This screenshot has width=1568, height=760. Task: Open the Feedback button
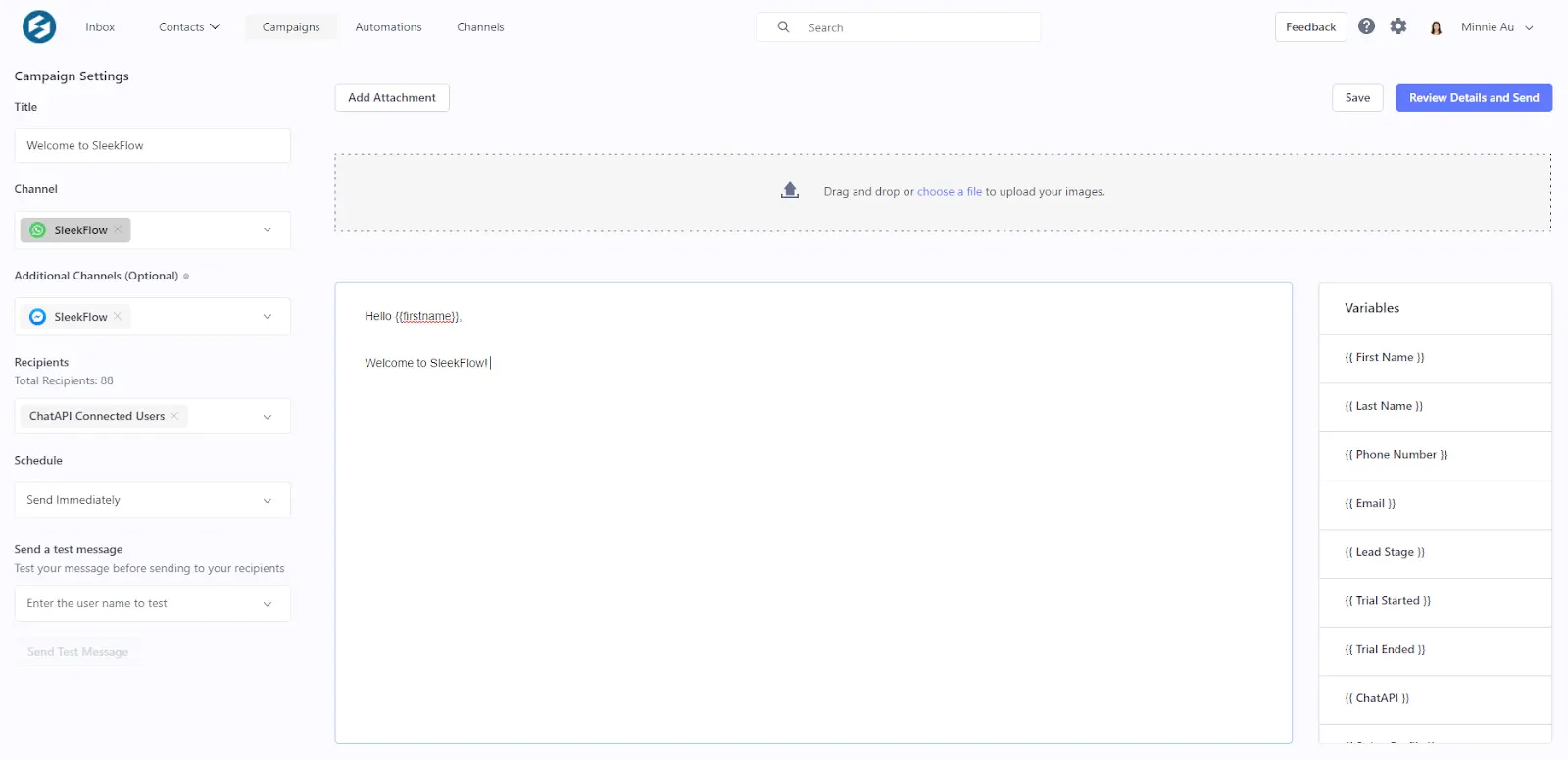click(x=1310, y=27)
